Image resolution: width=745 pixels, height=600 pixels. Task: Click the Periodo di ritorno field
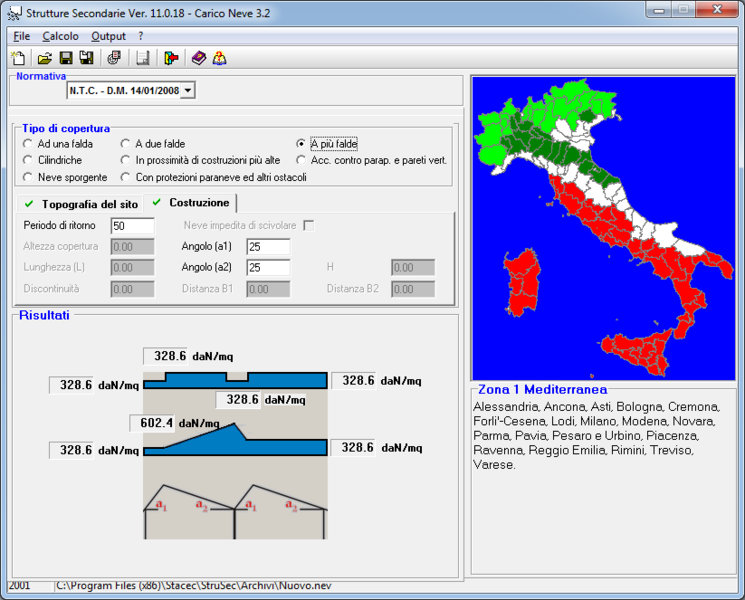(x=133, y=226)
